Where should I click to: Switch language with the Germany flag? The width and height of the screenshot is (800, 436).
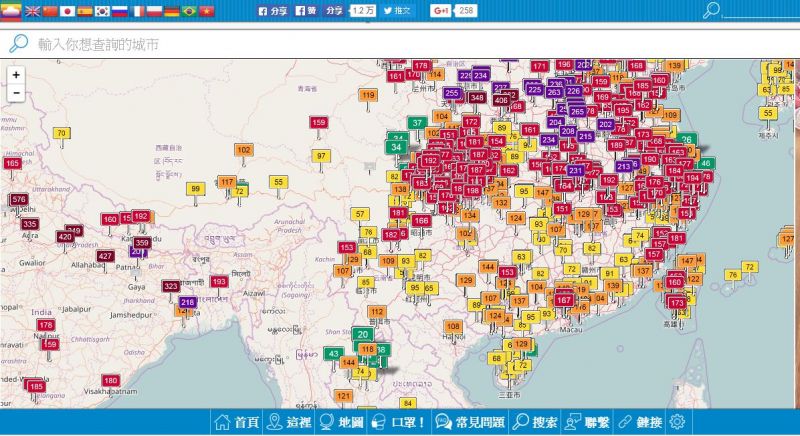tap(171, 11)
